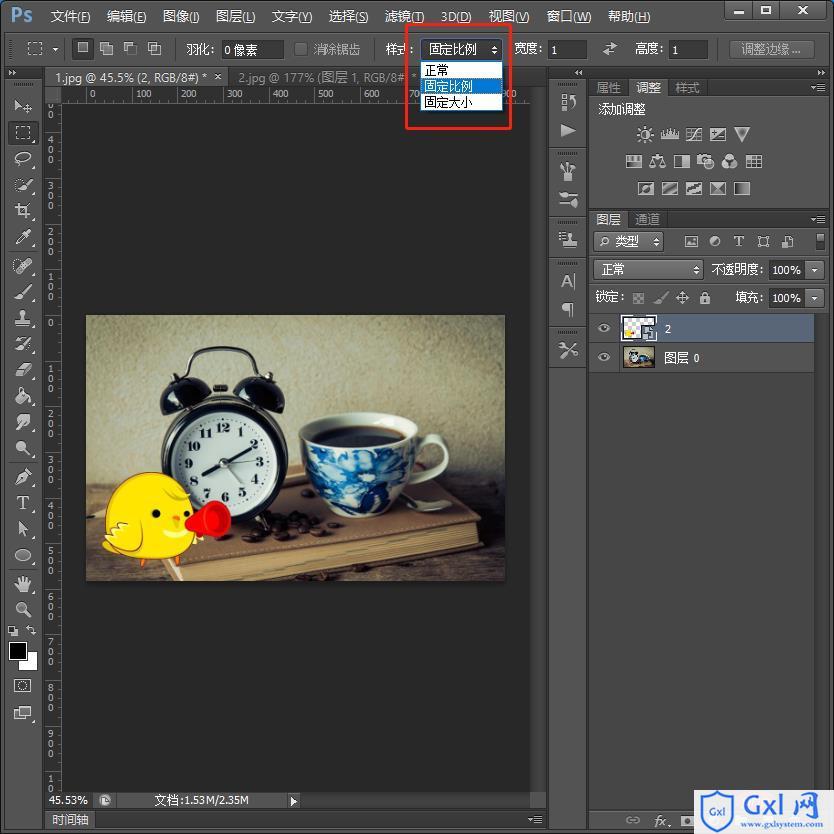Click the 羽化 feather input field
Image resolution: width=834 pixels, height=834 pixels.
click(252, 49)
